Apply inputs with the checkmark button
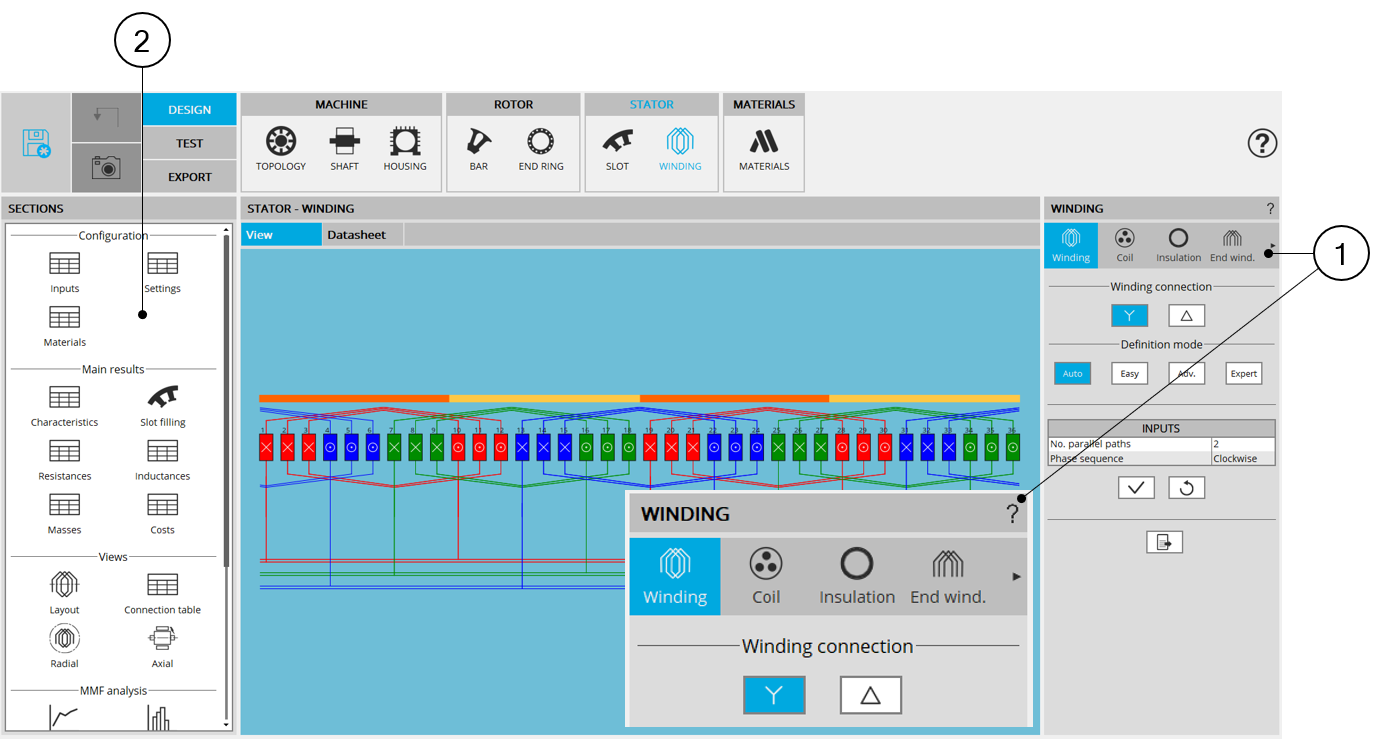Image resolution: width=1380 pixels, height=744 pixels. click(1136, 487)
